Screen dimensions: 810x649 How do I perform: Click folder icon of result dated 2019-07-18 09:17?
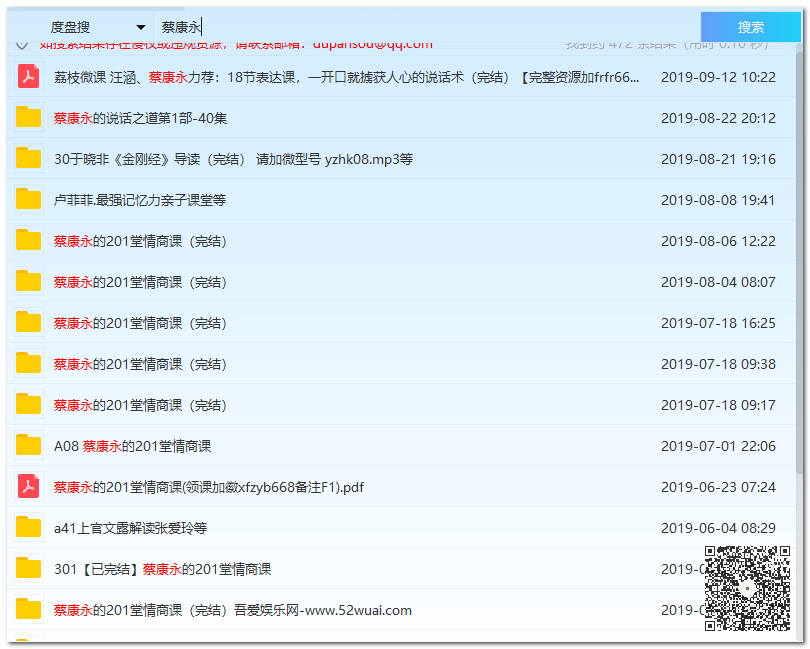28,404
